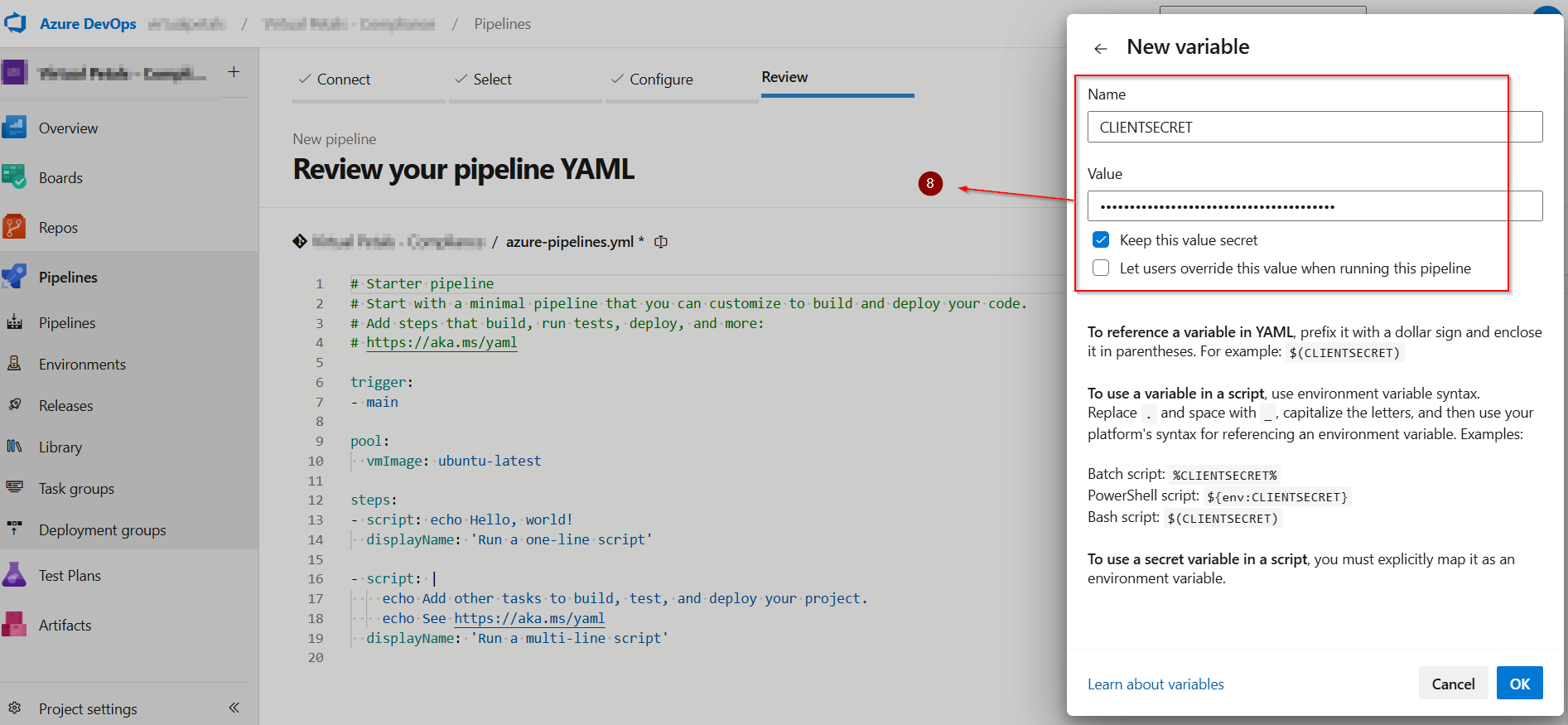Click into the variable Value input field
The width and height of the screenshot is (1568, 725).
click(1315, 206)
